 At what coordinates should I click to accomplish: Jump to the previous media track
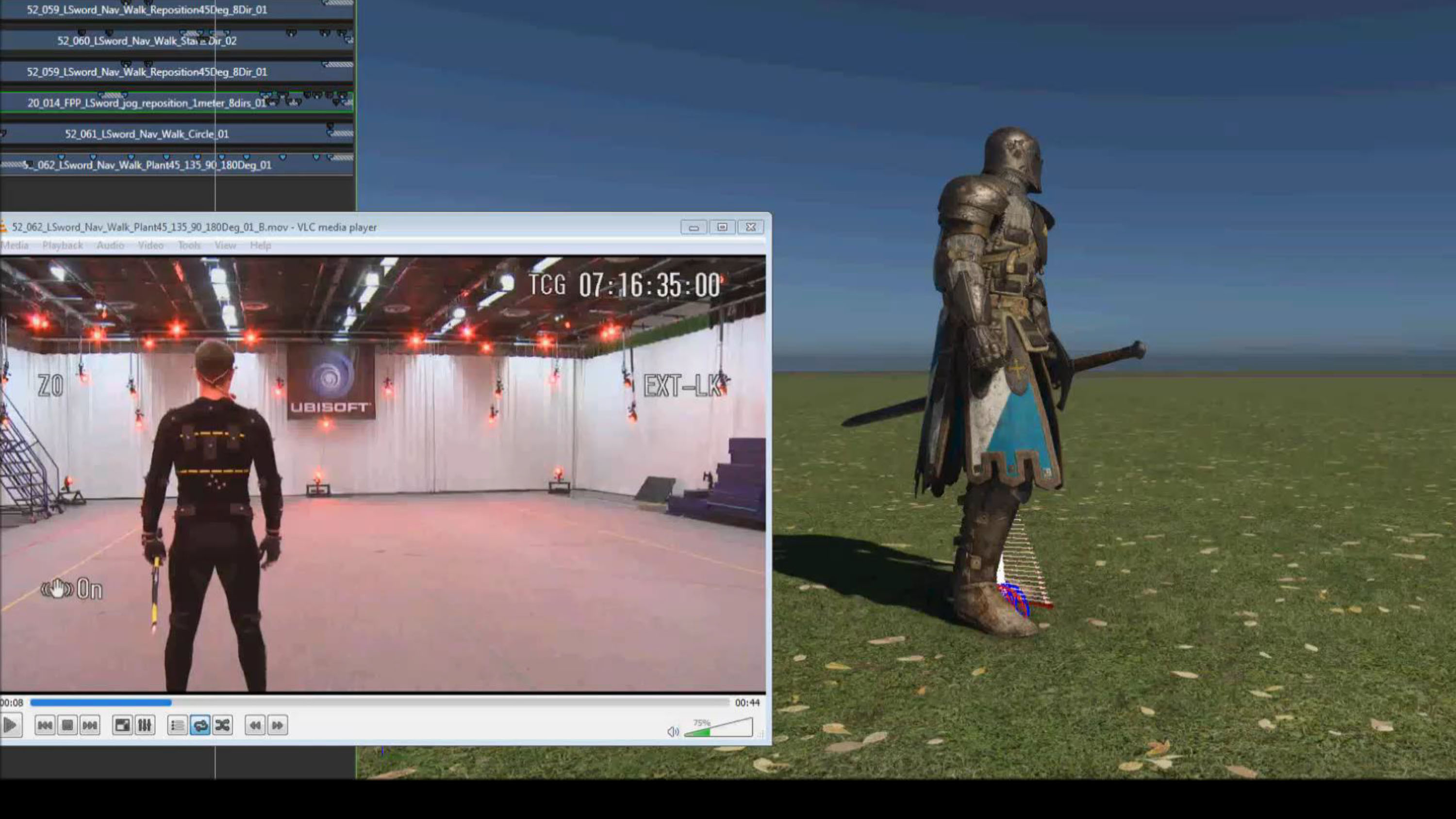[x=45, y=725]
